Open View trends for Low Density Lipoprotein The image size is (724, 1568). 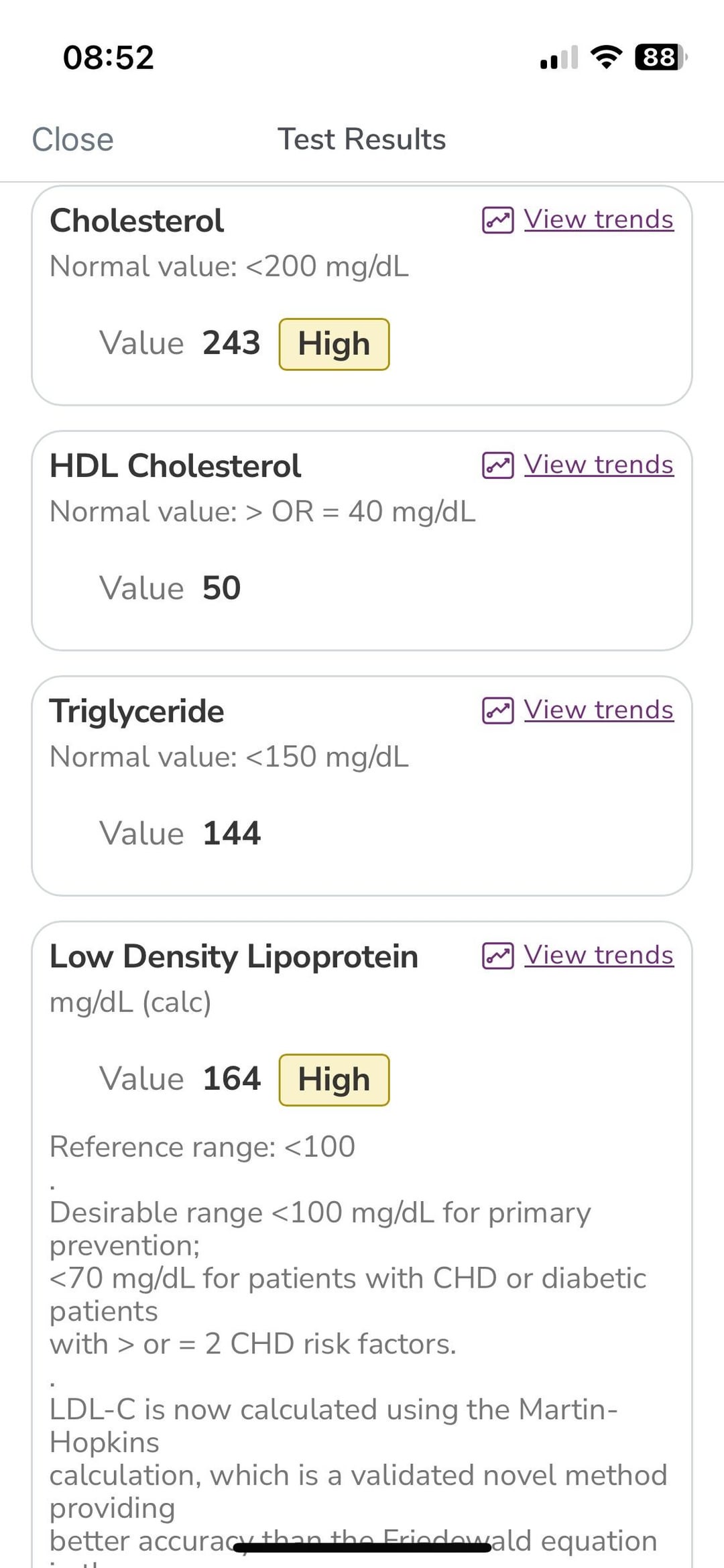(x=598, y=955)
